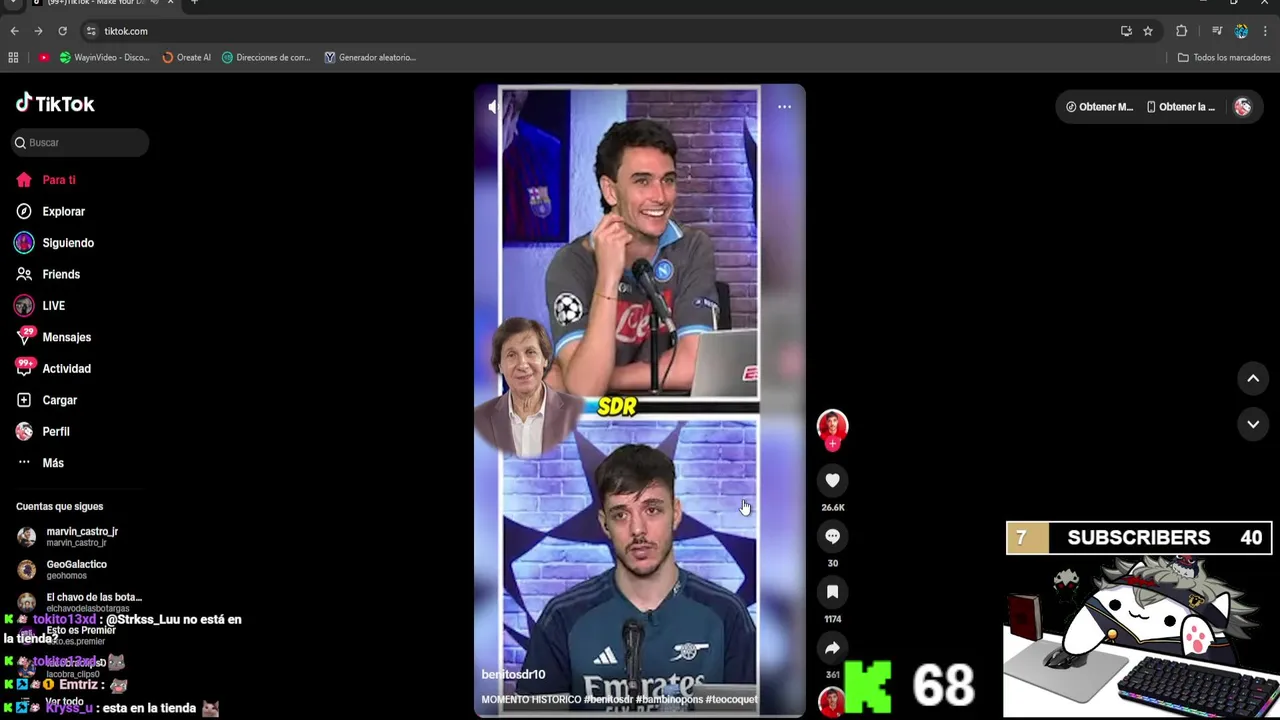The height and width of the screenshot is (720, 1280).
Task: Click the #benitosdr hashtag in the caption
Action: (x=609, y=699)
